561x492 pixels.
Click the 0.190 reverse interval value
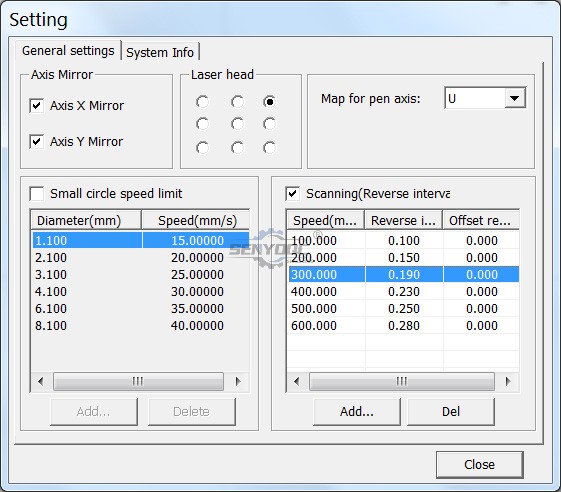point(404,274)
